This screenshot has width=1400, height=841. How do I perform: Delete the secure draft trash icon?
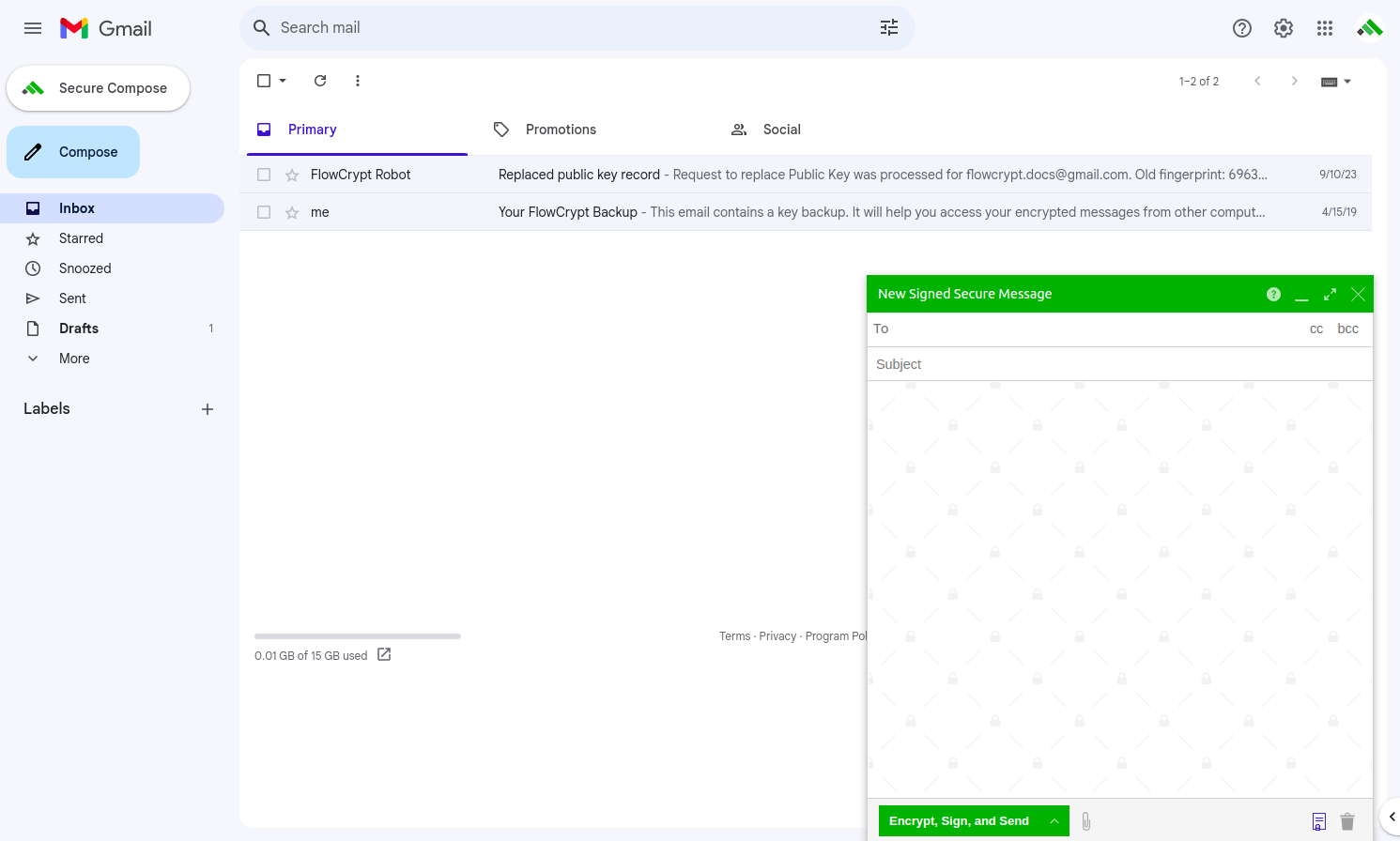pos(1347,821)
